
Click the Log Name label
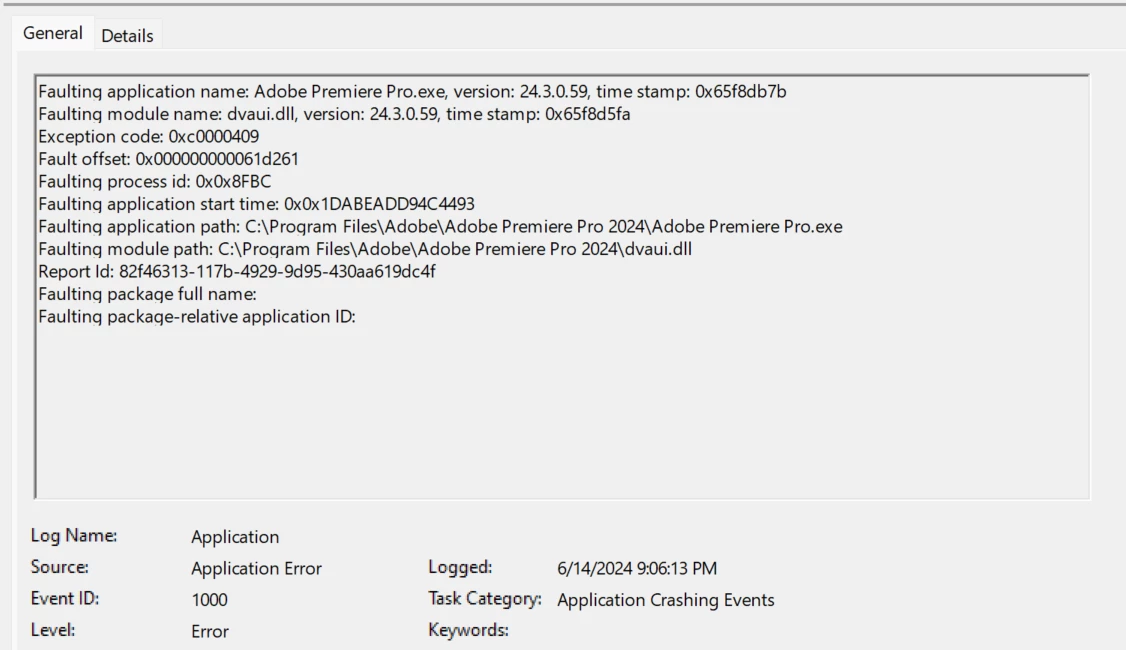[x=73, y=536]
